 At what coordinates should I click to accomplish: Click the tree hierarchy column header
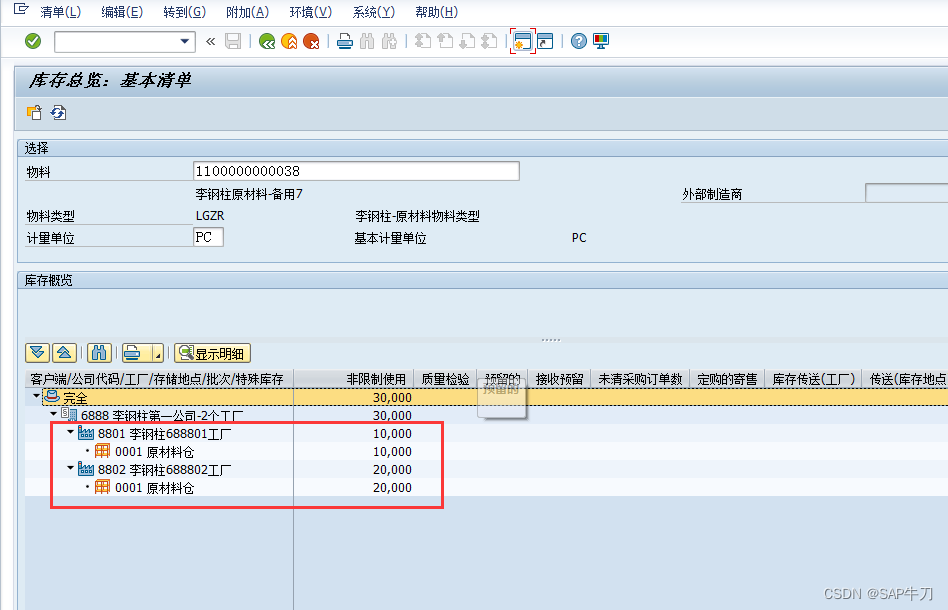pos(159,379)
